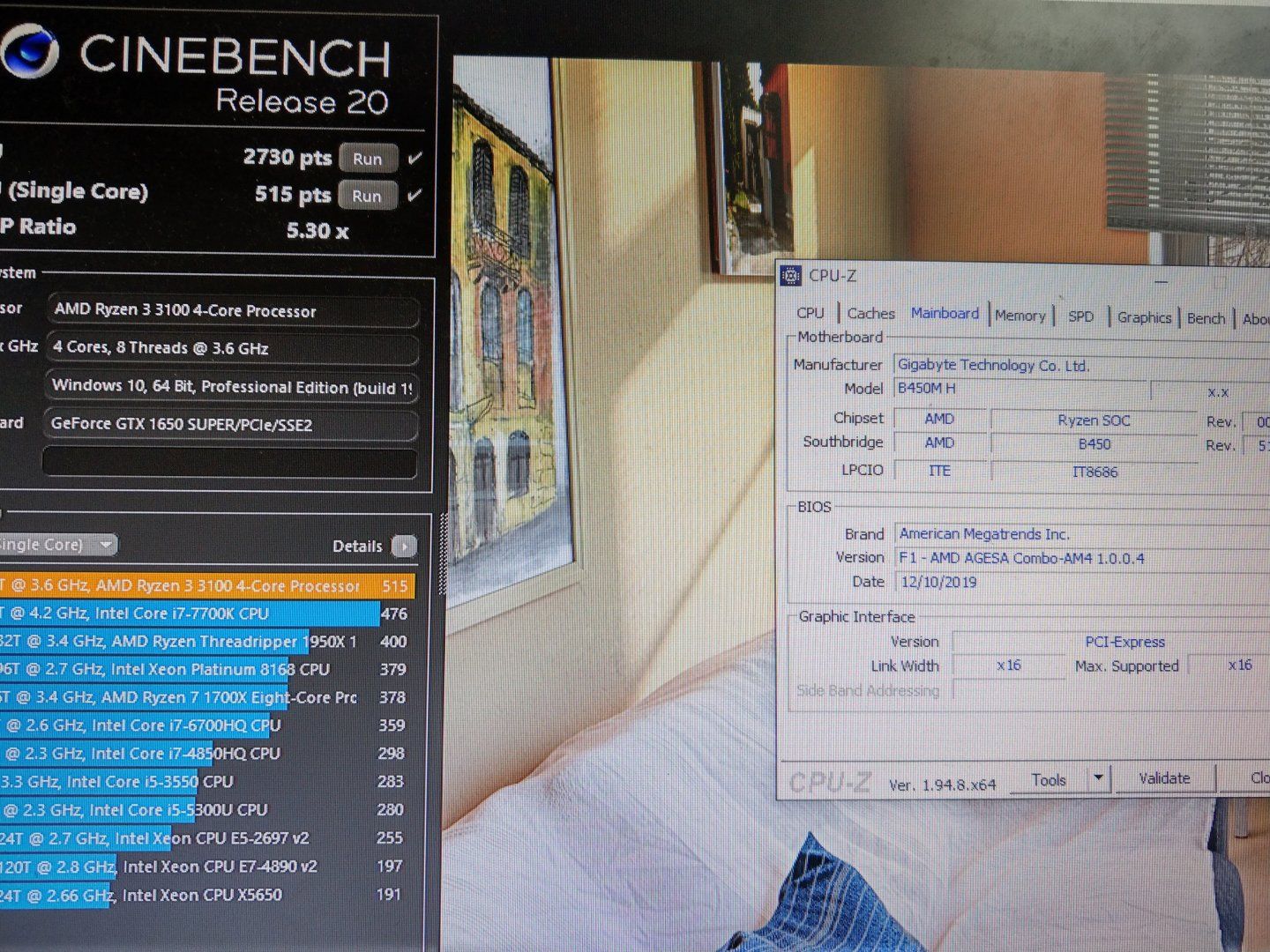Toggle the checkmark beside the 515 pts score
This screenshot has width=1270, height=952.
[x=415, y=196]
